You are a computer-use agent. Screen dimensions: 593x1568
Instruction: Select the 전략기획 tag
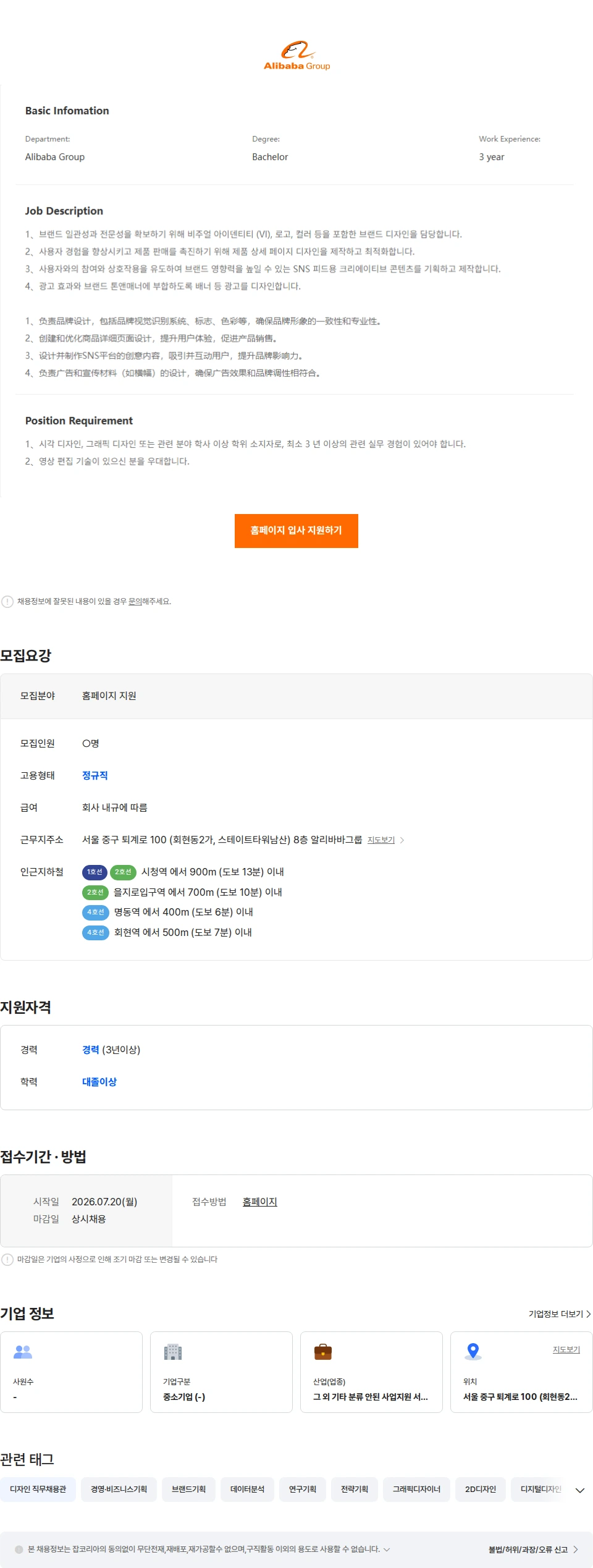(x=355, y=1490)
